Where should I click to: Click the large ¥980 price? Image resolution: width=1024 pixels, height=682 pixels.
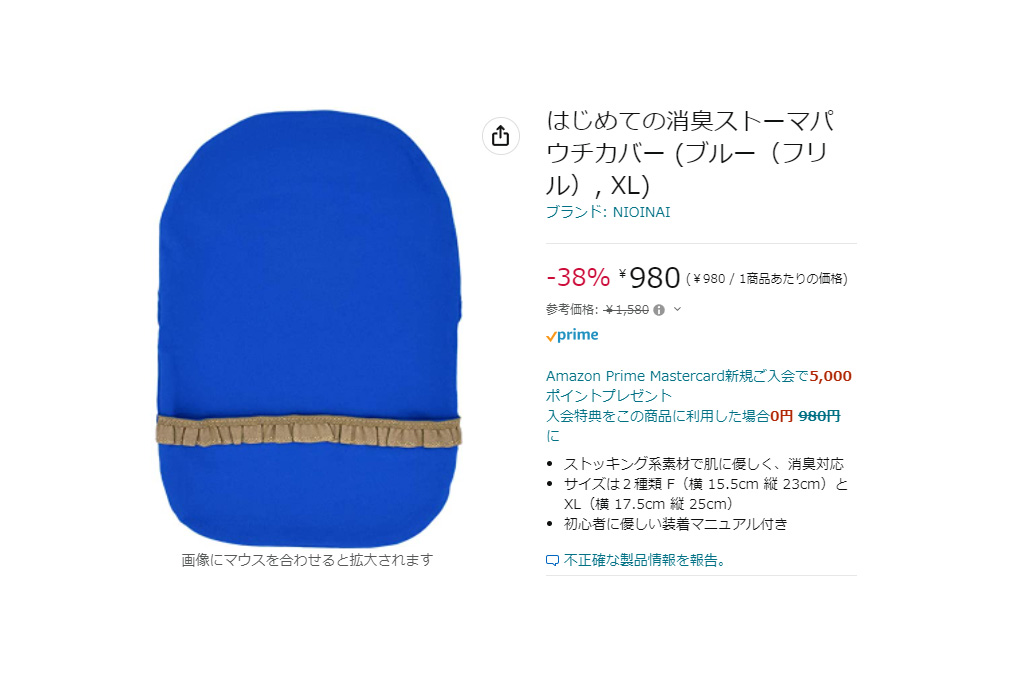point(650,278)
